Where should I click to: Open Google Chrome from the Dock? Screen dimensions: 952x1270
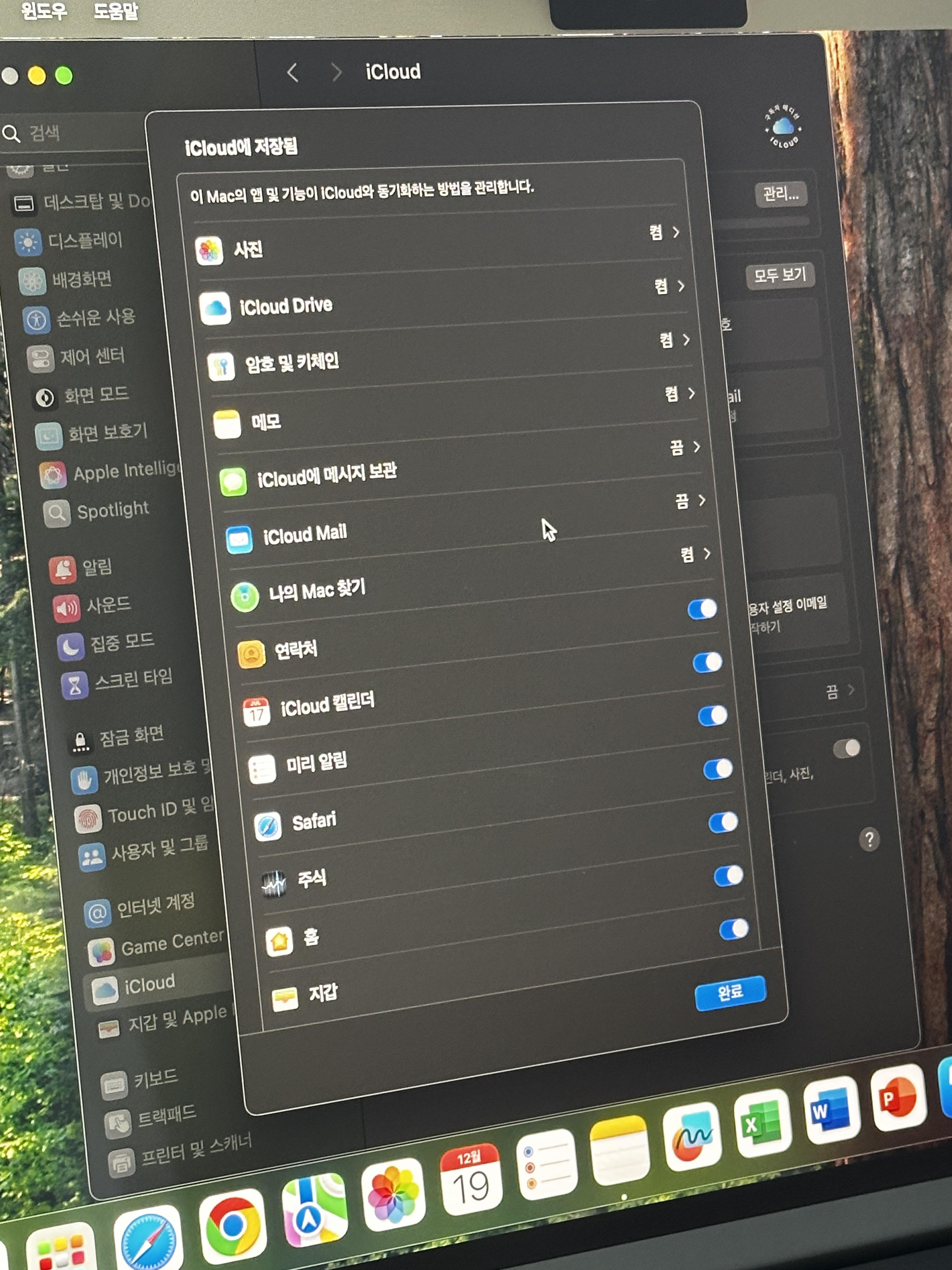coord(232,1227)
